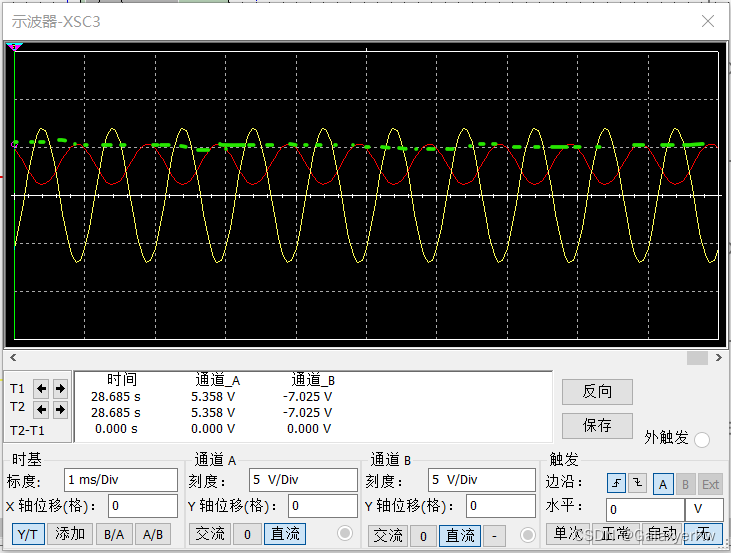Set trigger mode to 自动
The width and height of the screenshot is (731, 553).
663,534
